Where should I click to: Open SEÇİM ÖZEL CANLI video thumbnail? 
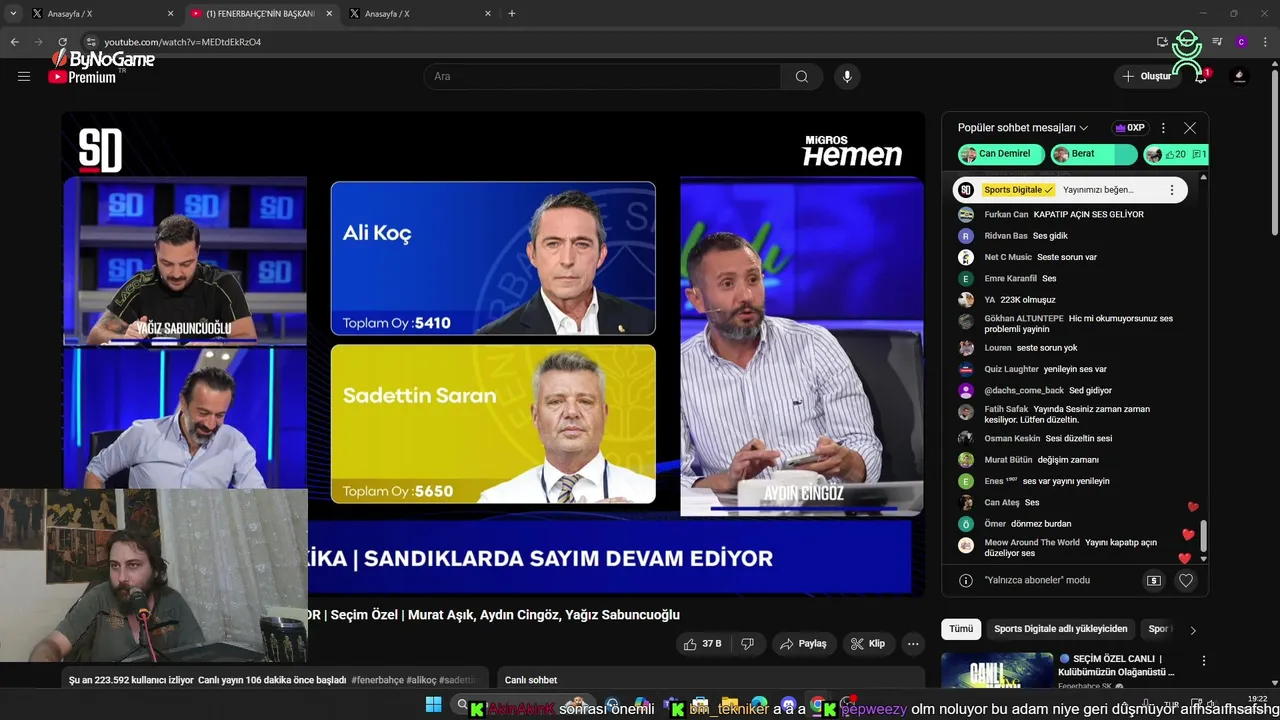pyautogui.click(x=997, y=670)
